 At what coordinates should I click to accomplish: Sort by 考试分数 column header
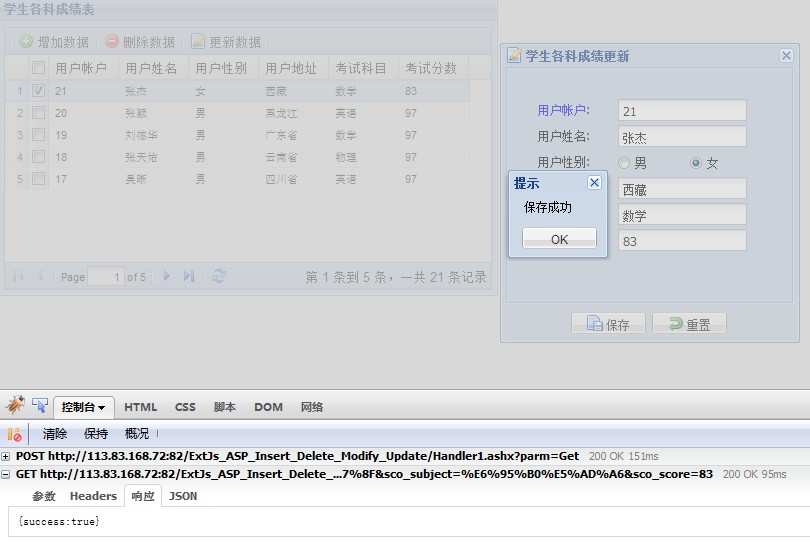point(433,68)
